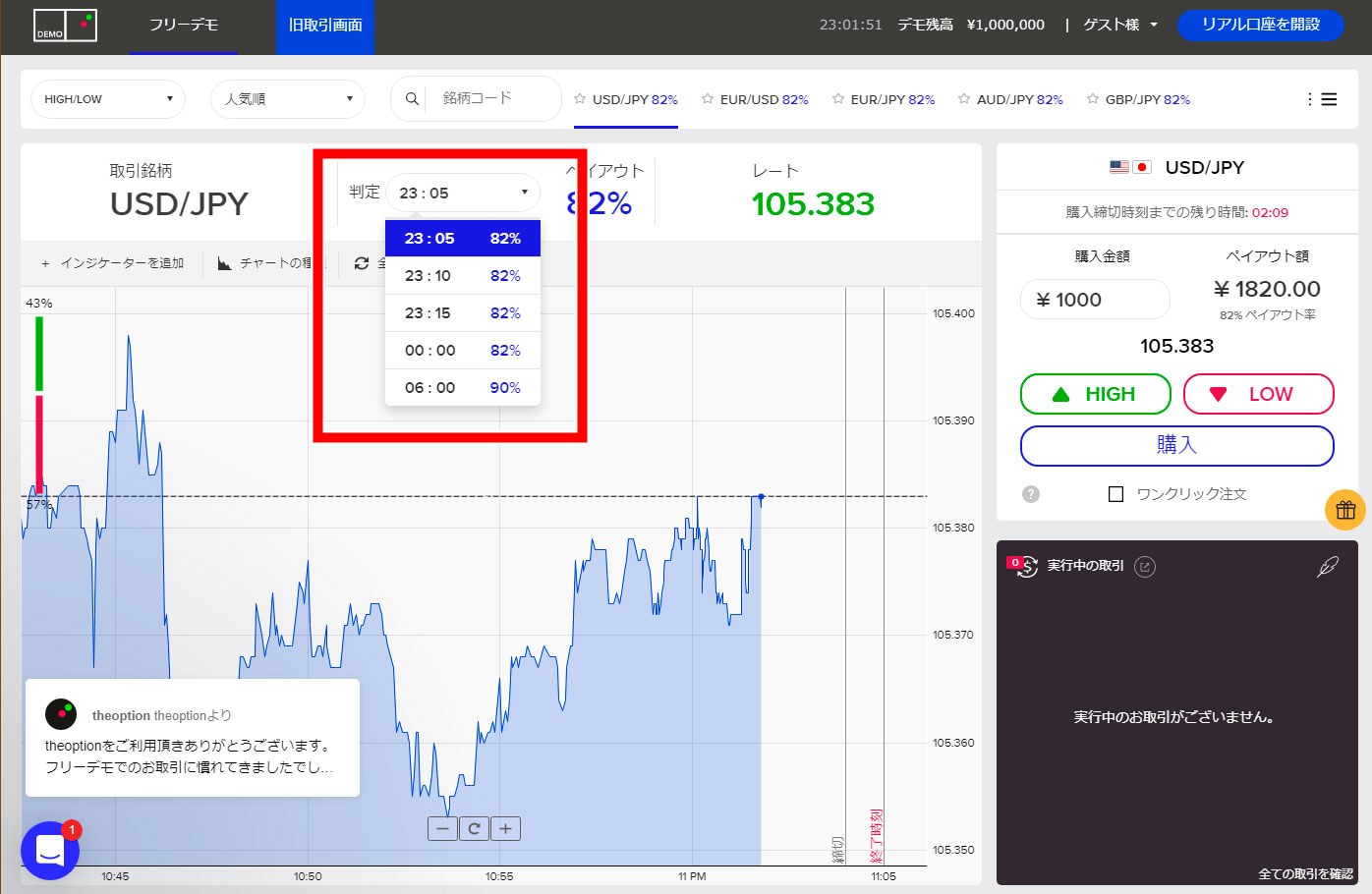Click インジケーターを追加 button

pyautogui.click(x=113, y=263)
